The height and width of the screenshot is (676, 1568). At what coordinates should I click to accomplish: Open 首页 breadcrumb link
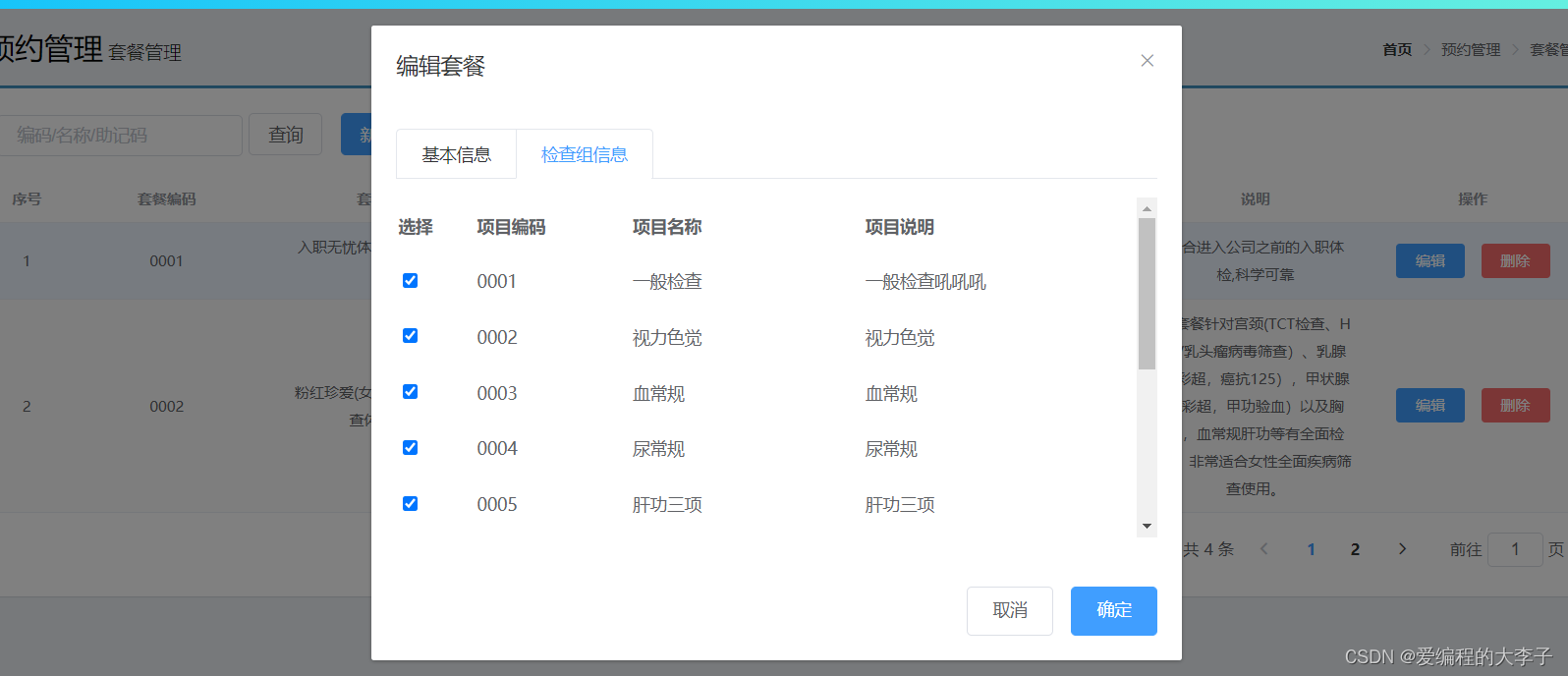1397,49
